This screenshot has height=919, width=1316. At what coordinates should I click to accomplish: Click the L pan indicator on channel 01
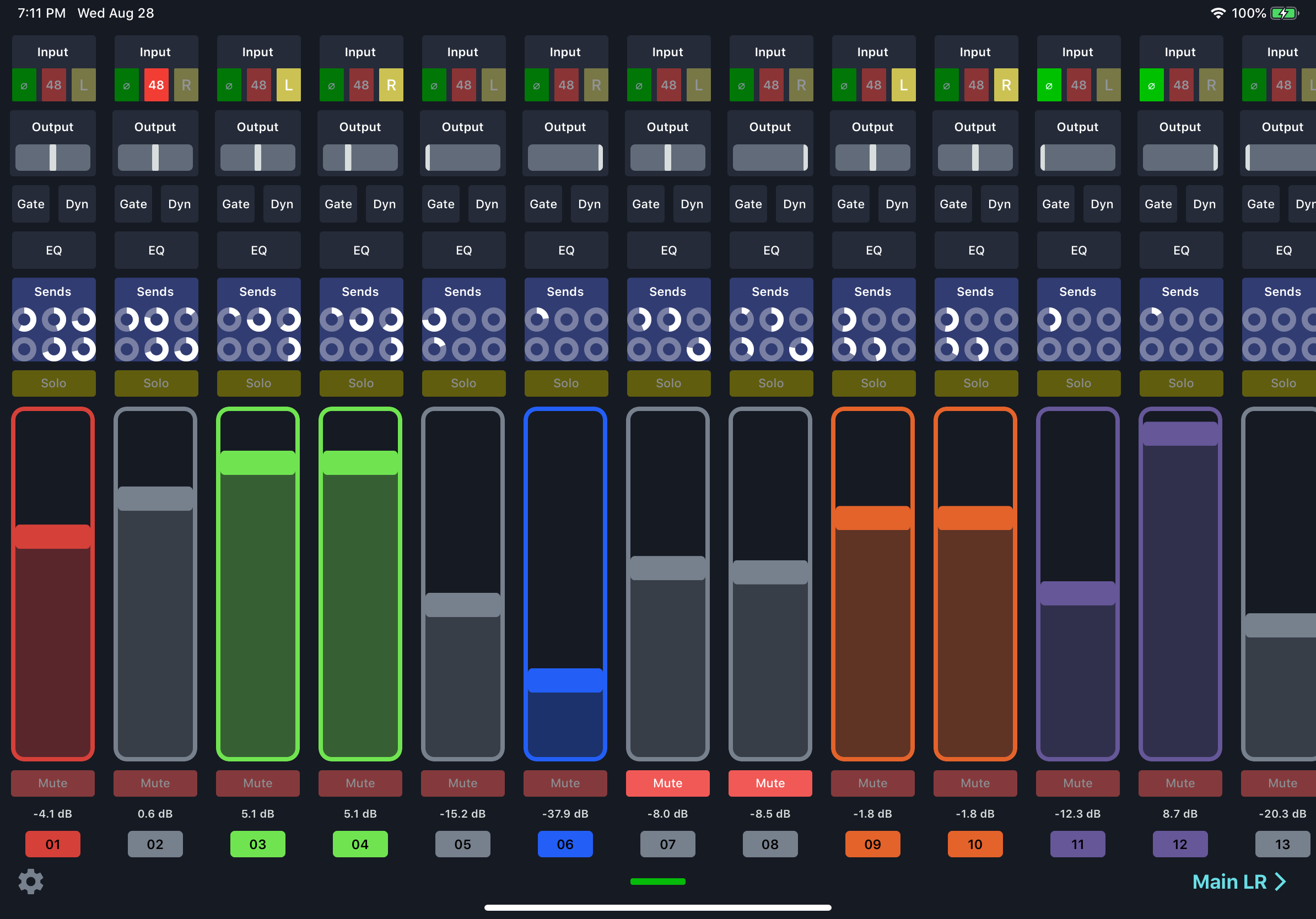(83, 84)
